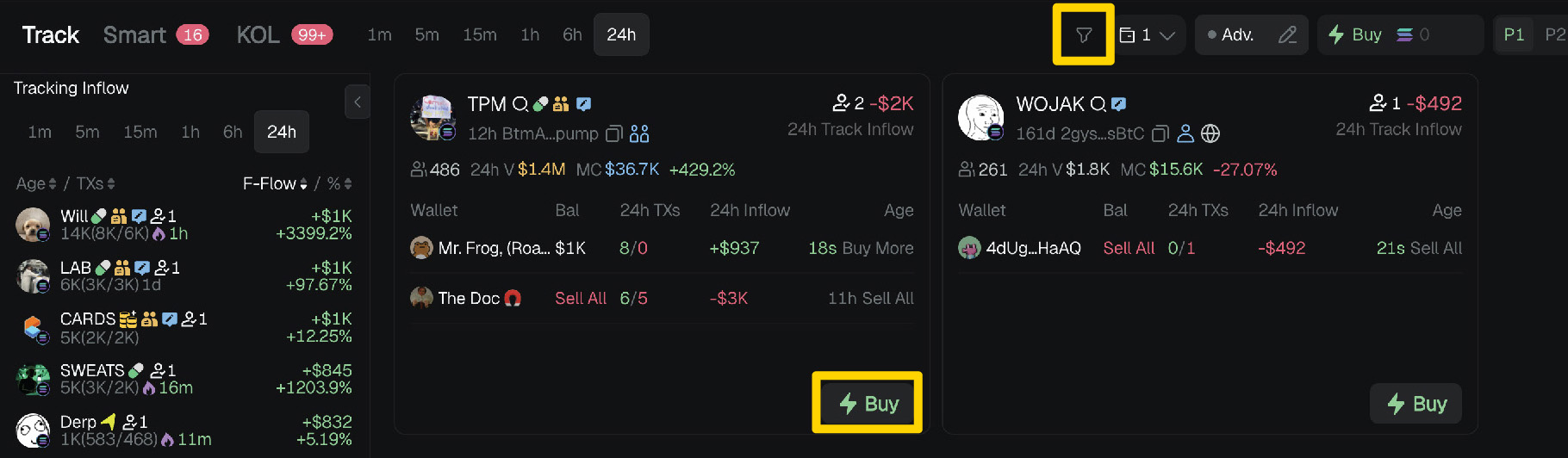The height and width of the screenshot is (458, 1568).
Task: Copy the TPM contract address
Action: 614,134
